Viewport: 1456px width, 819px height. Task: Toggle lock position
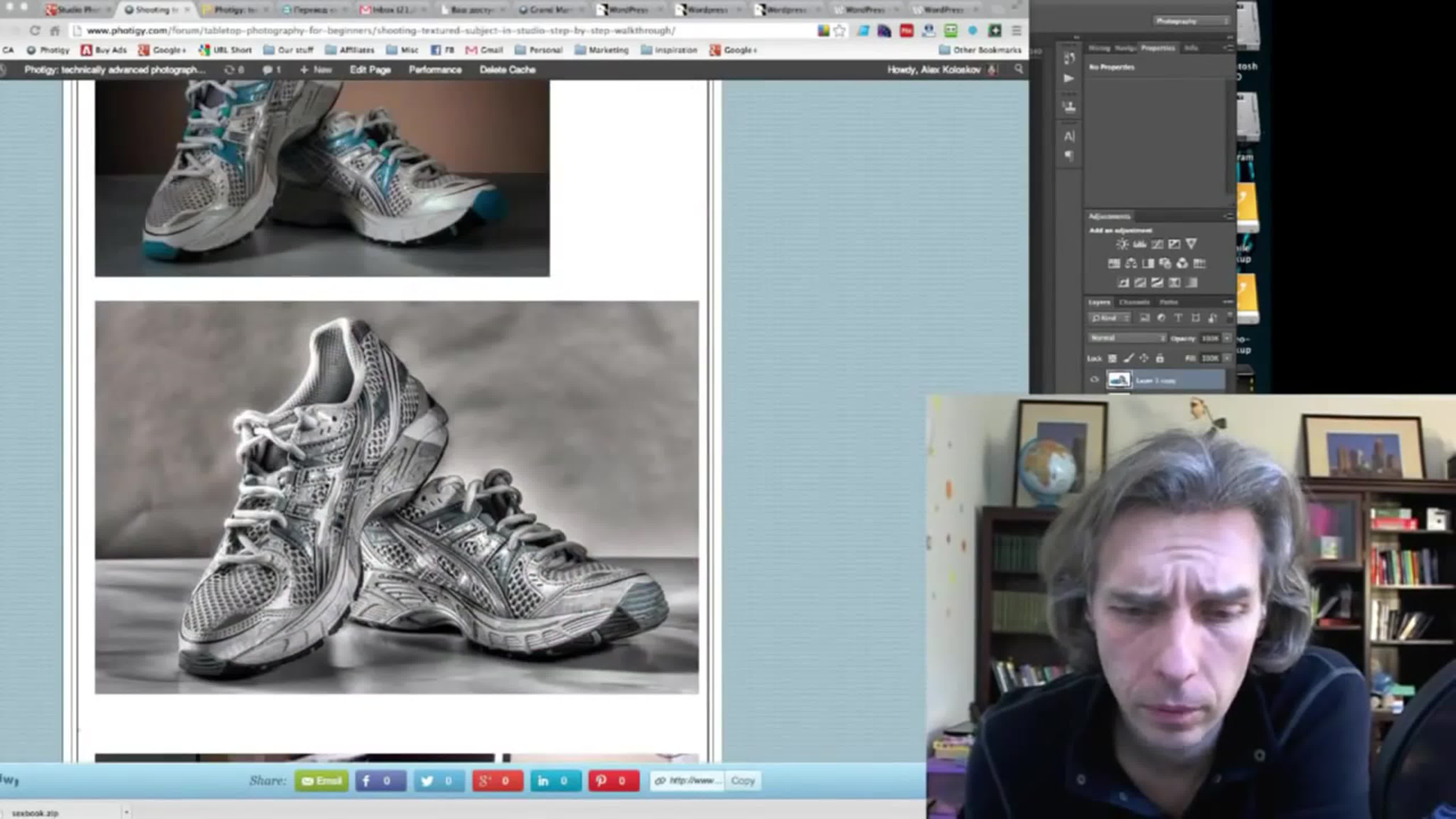(x=1144, y=358)
